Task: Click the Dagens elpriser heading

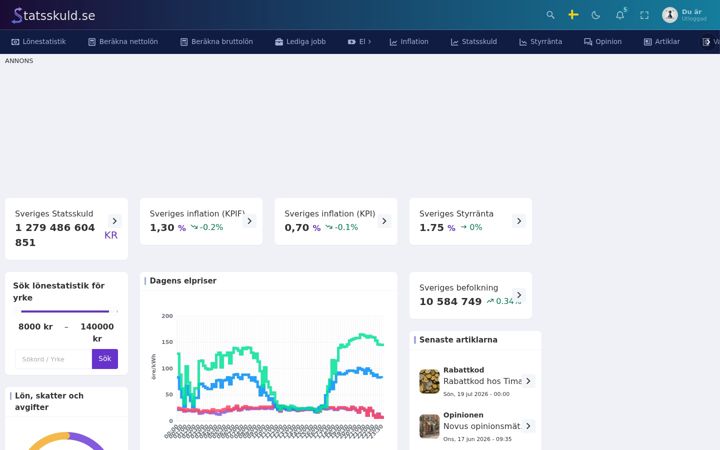Action: tap(183, 281)
